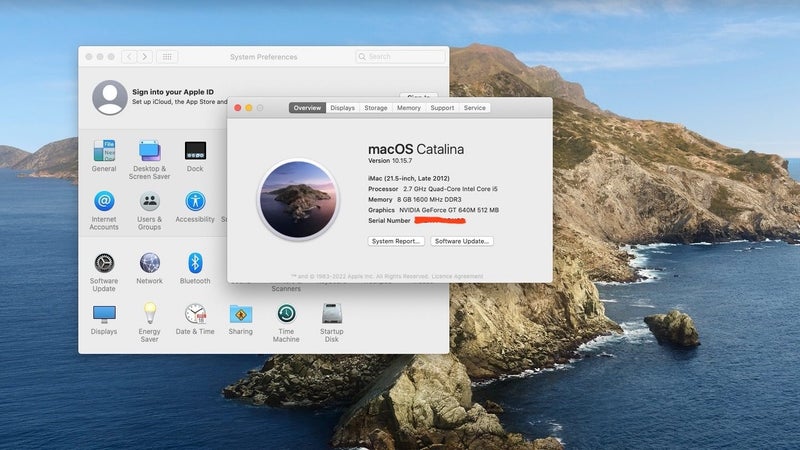Minimize the About This Mac window
This screenshot has height=450, width=800.
(249, 108)
